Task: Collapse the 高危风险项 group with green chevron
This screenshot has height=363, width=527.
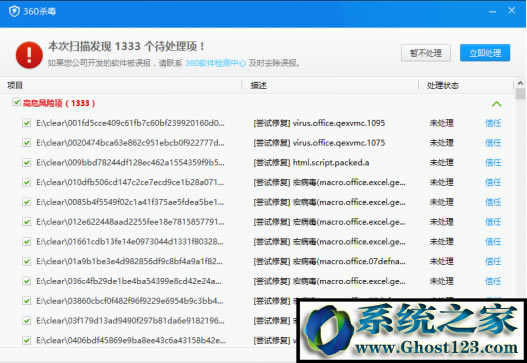Action: [x=496, y=104]
